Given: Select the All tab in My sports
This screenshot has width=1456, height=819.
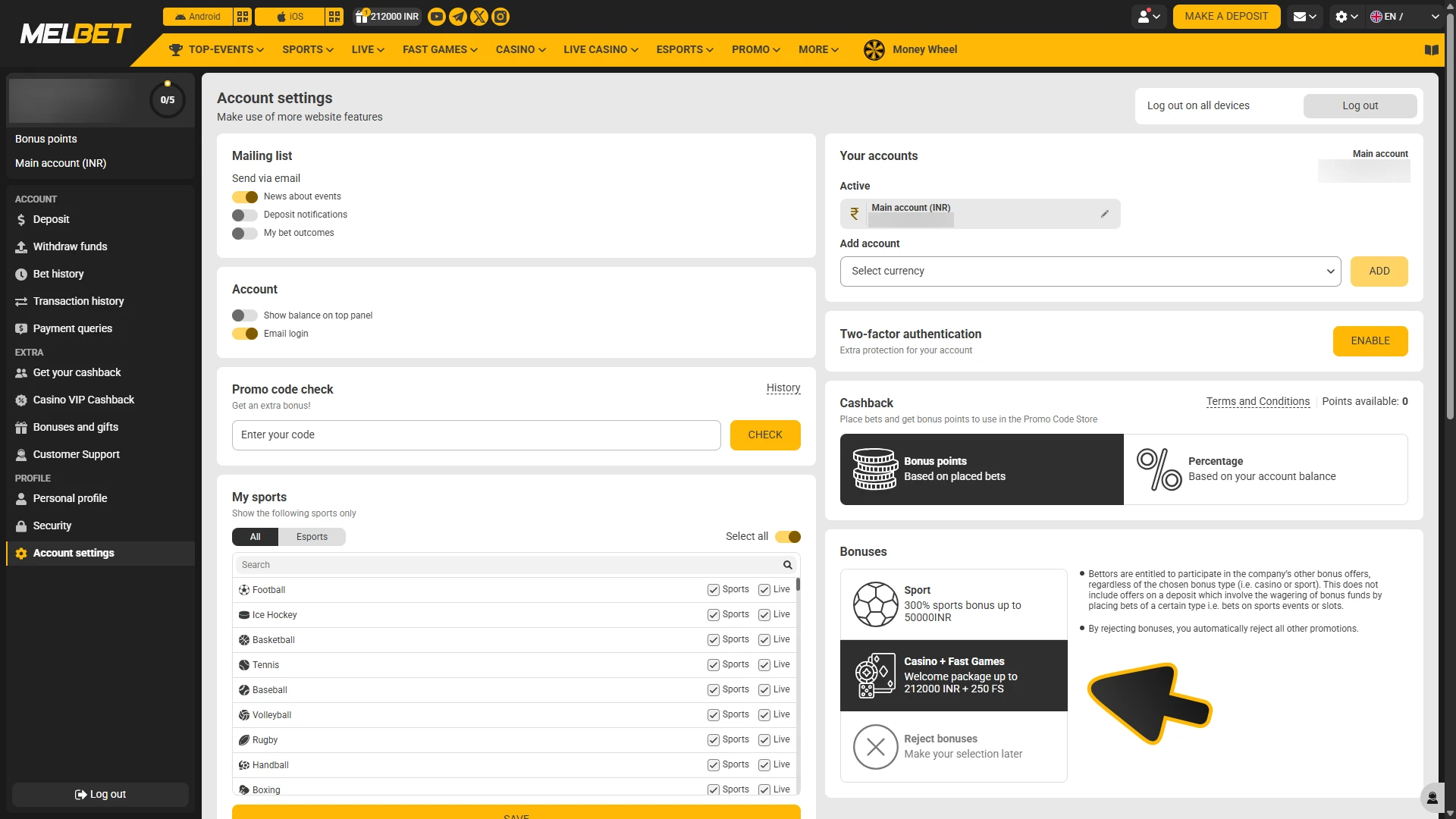Looking at the screenshot, I should coord(255,537).
